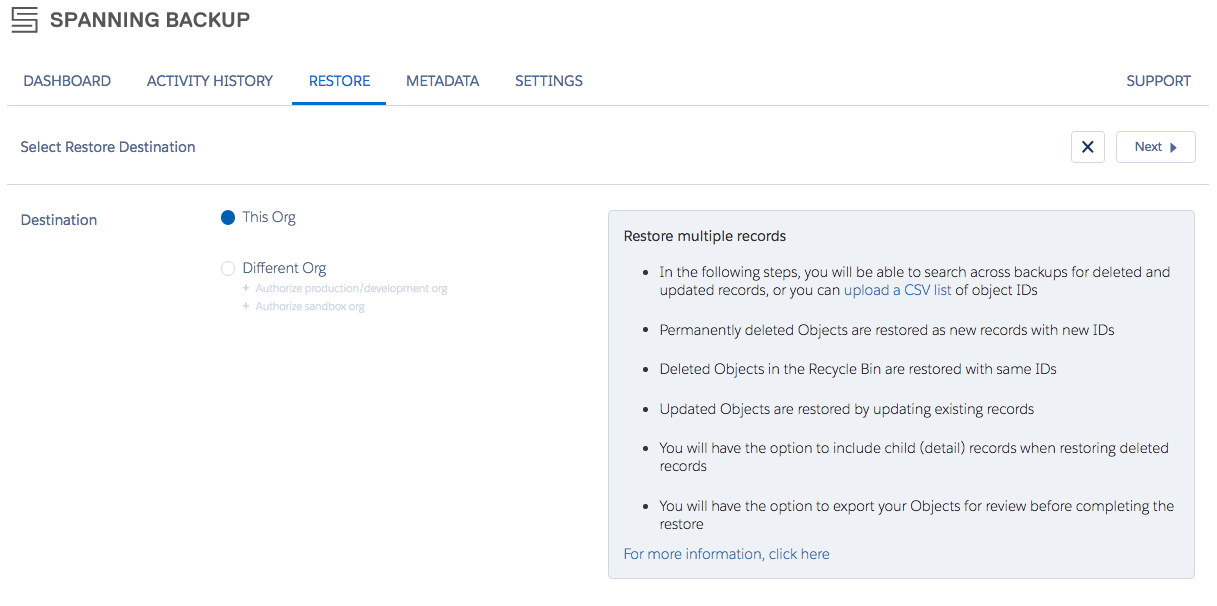Follow the upload a CSV list link

[897, 291]
